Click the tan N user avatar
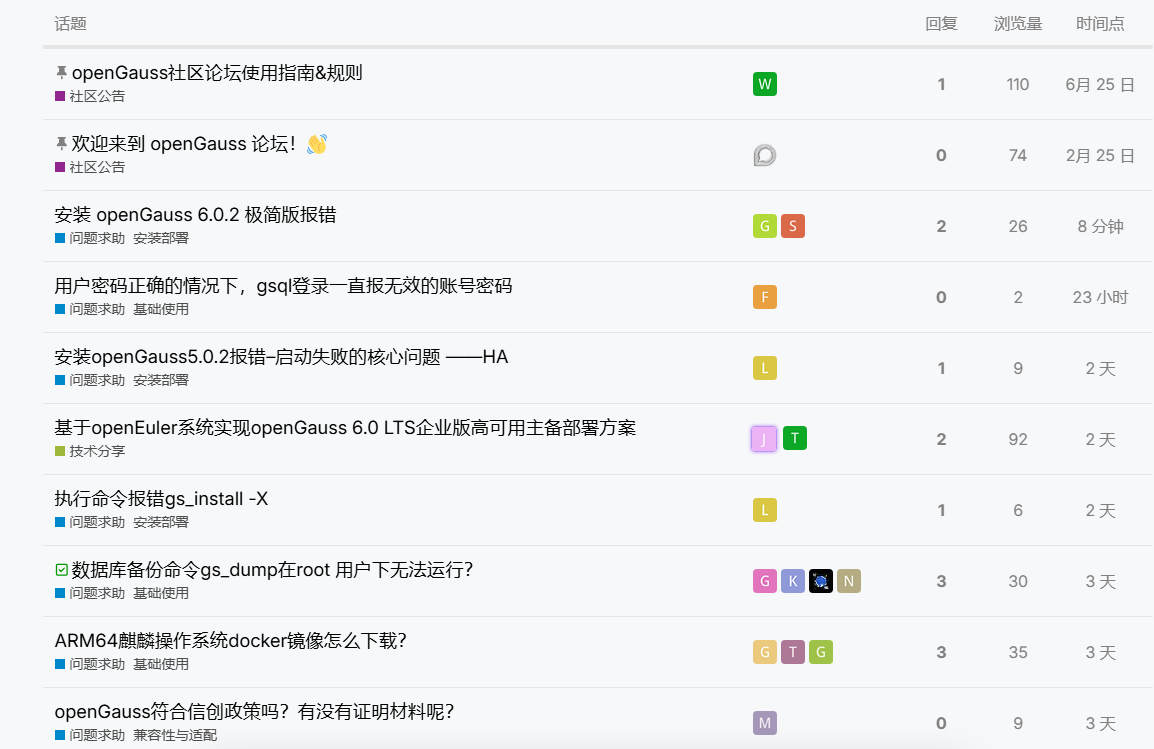The height and width of the screenshot is (749, 1154). pyautogui.click(x=848, y=581)
